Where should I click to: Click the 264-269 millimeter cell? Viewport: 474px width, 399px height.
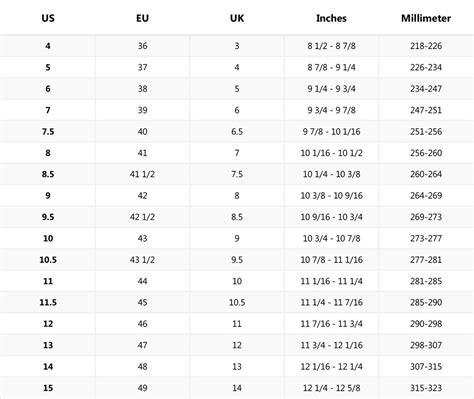426,195
